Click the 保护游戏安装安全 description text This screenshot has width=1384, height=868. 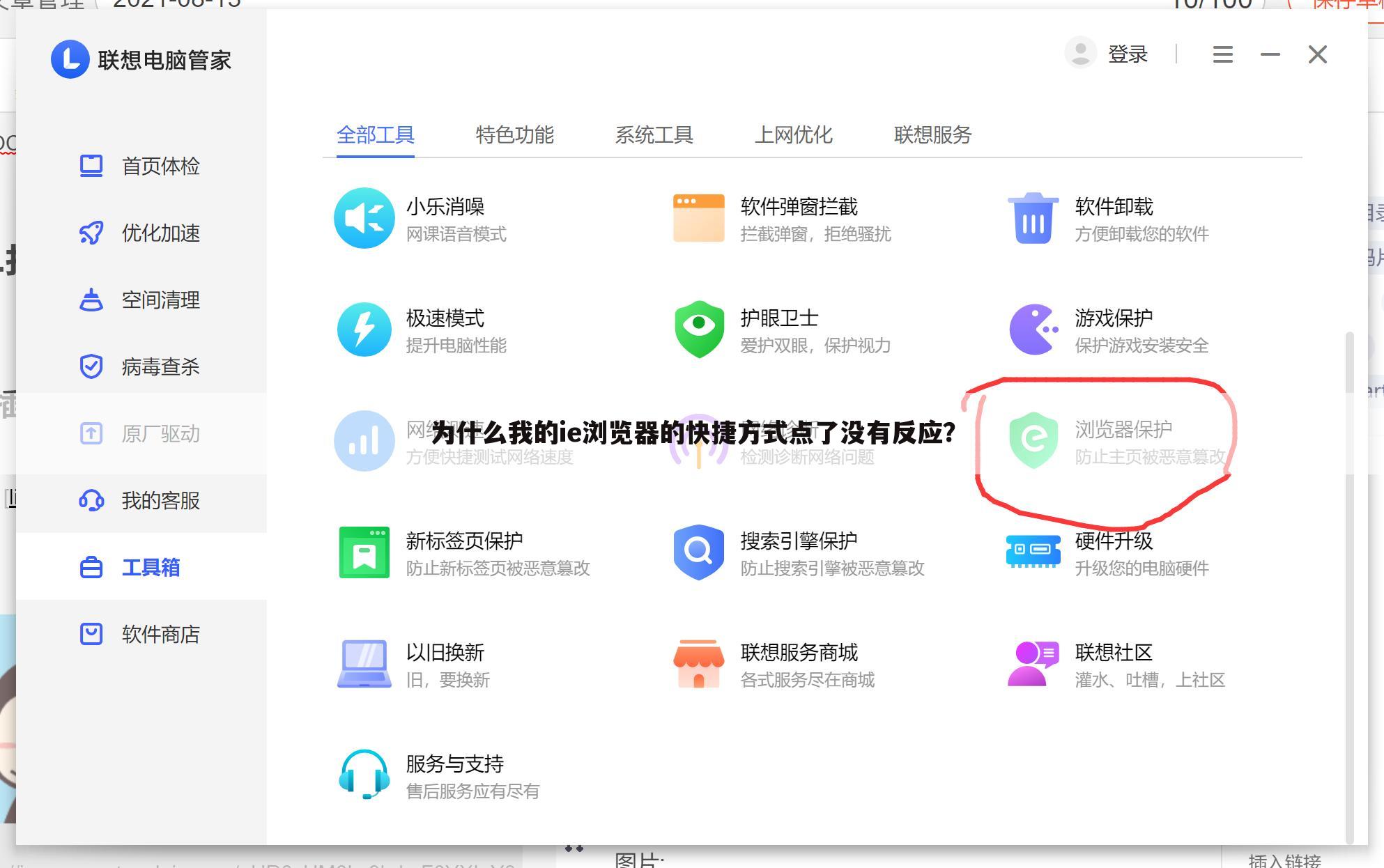(1142, 346)
